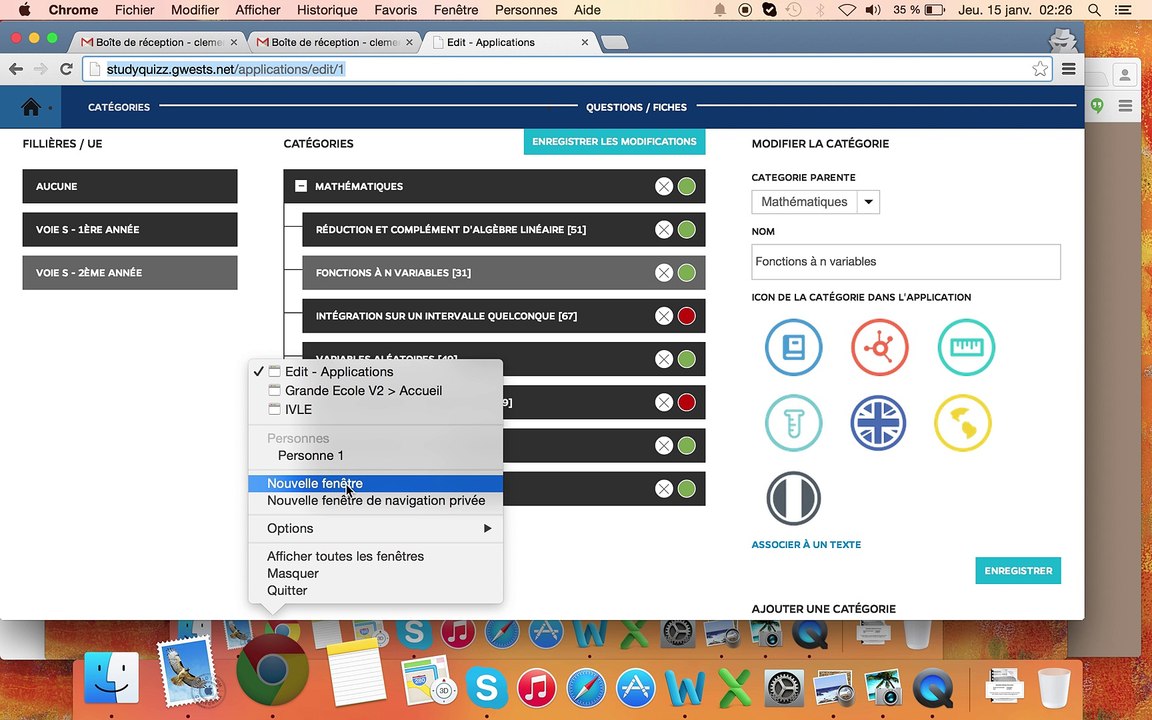This screenshot has width=1152, height=720.
Task: Click the Enregistrer button
Action: (1018, 571)
